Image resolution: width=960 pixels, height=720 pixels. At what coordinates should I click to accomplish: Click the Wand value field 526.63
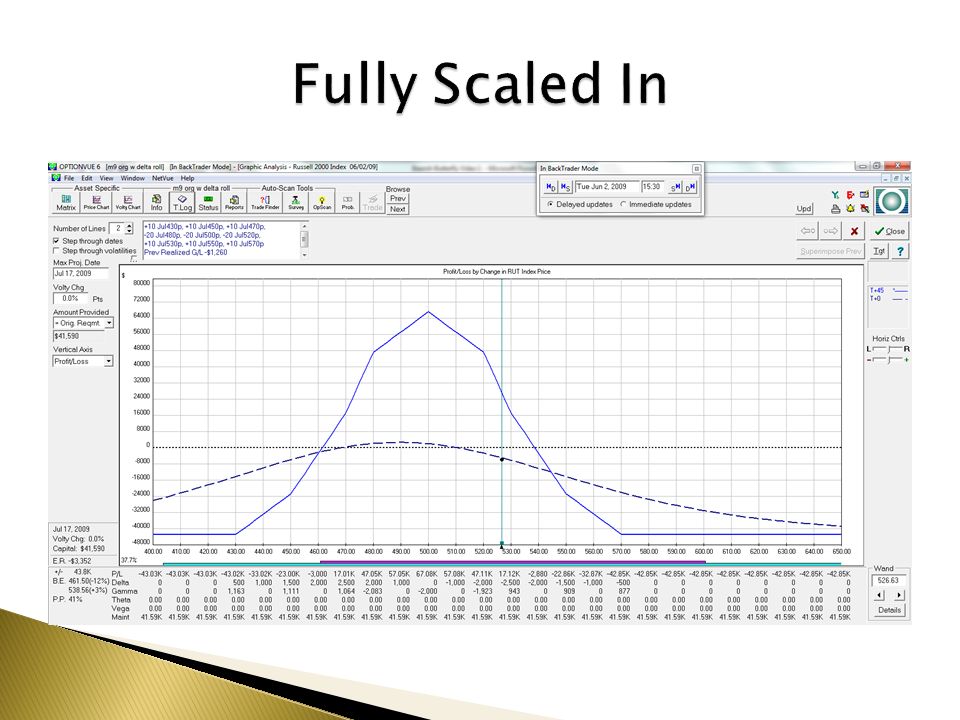(x=889, y=580)
